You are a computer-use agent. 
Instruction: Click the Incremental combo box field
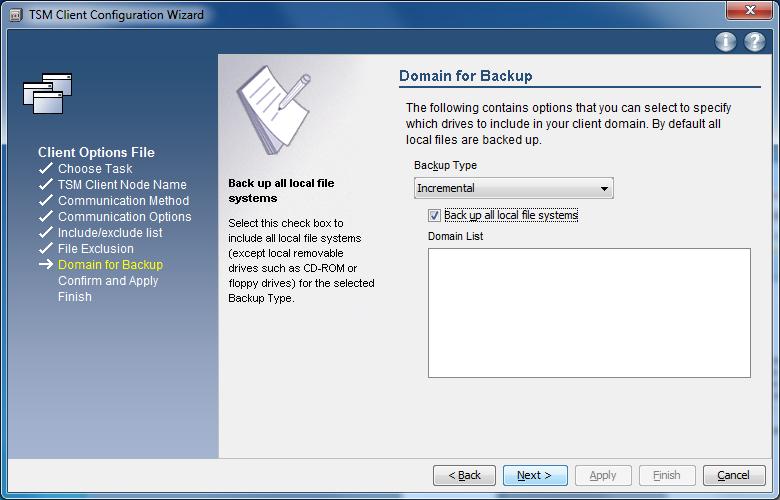[x=505, y=189]
